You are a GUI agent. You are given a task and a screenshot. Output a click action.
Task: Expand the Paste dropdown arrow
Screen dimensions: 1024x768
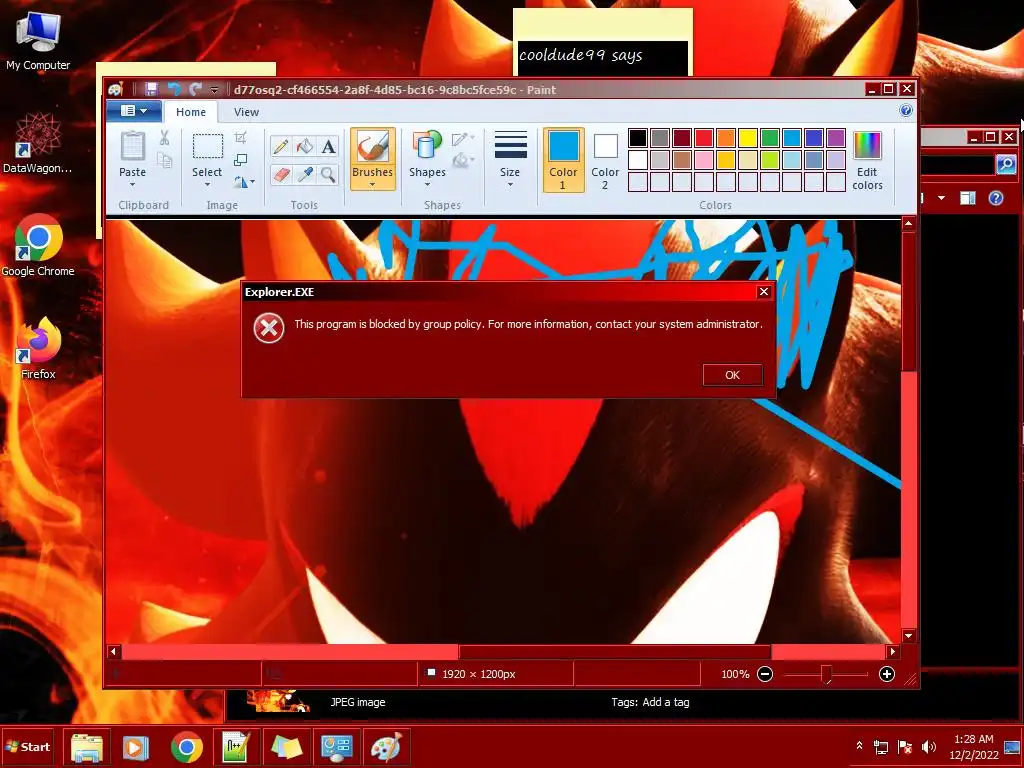coord(133,185)
